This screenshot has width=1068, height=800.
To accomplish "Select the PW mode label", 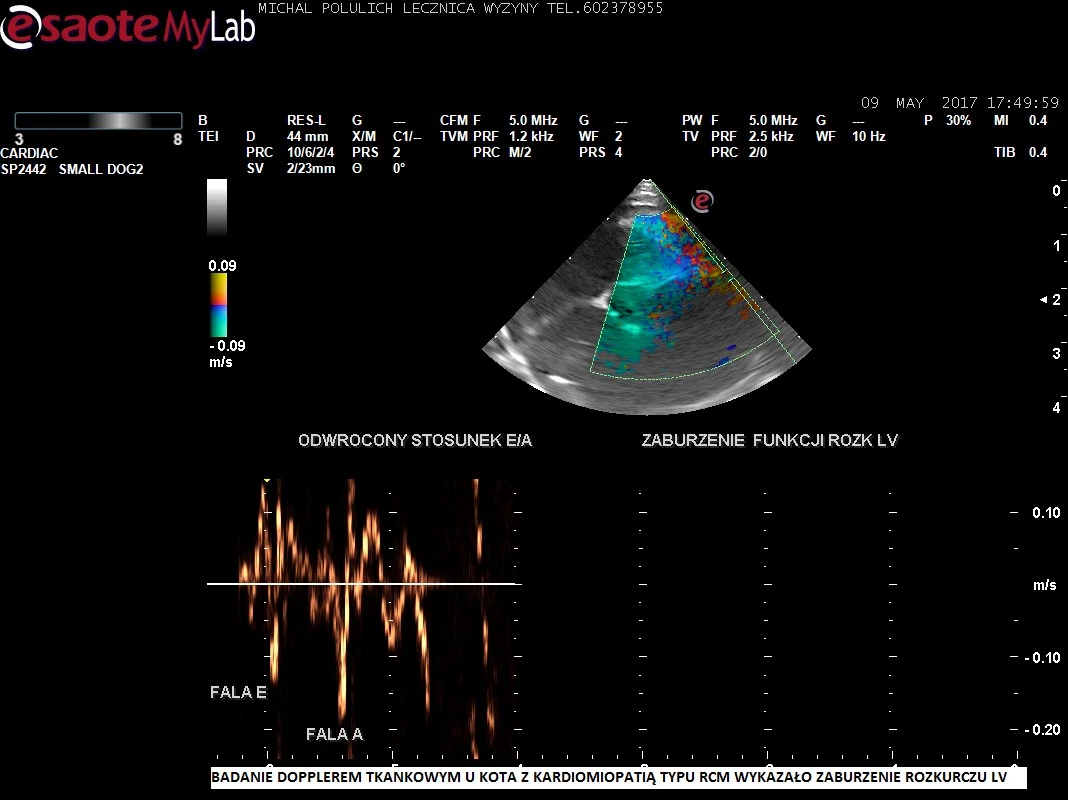I will click(x=692, y=121).
